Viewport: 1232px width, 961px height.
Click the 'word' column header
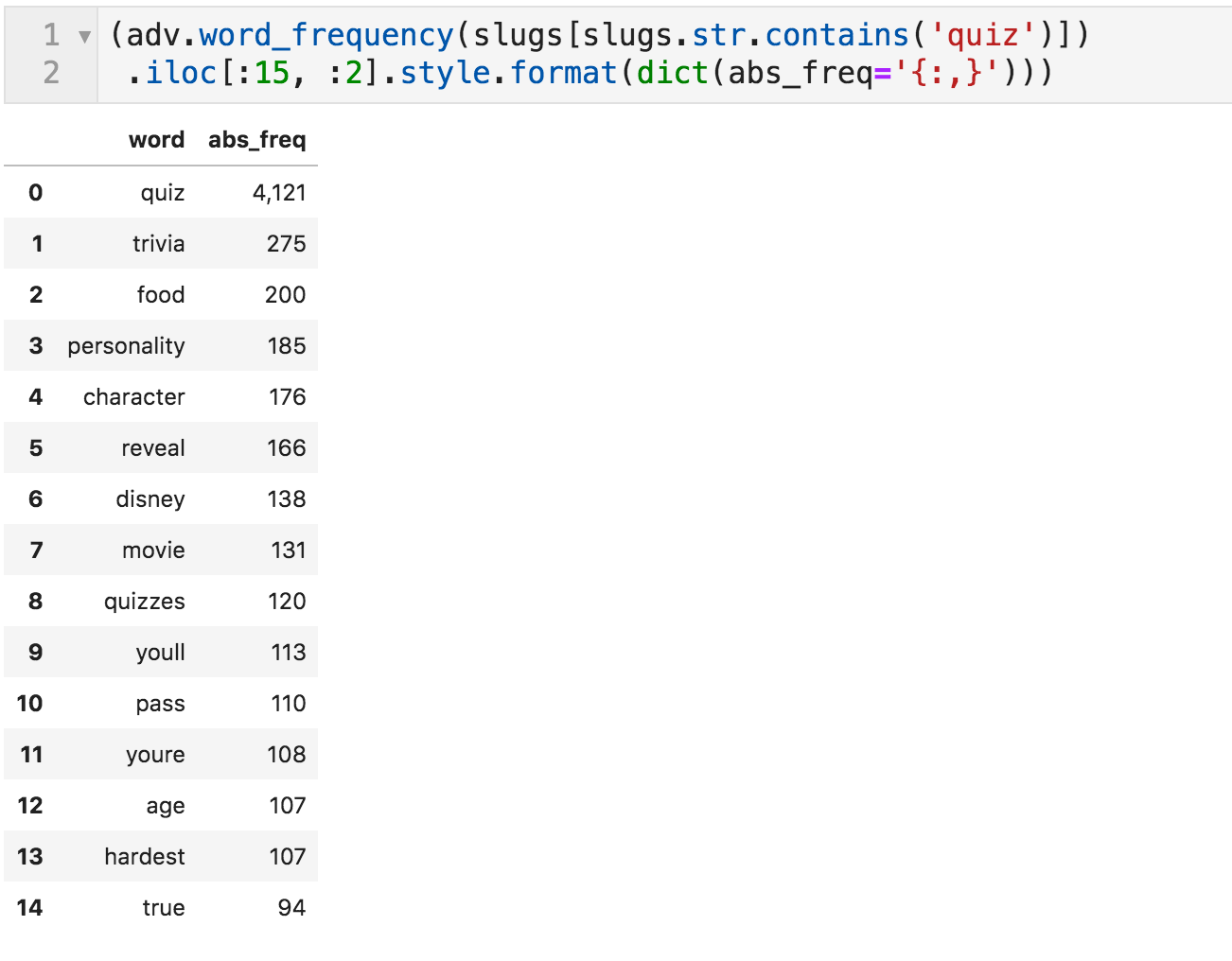[x=156, y=140]
